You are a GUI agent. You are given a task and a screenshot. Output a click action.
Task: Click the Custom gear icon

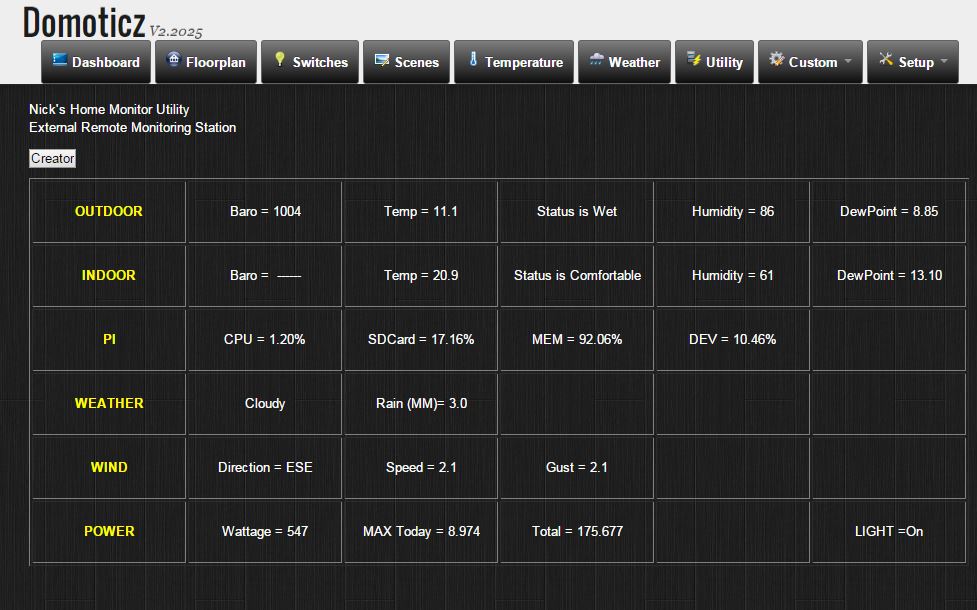[776, 59]
